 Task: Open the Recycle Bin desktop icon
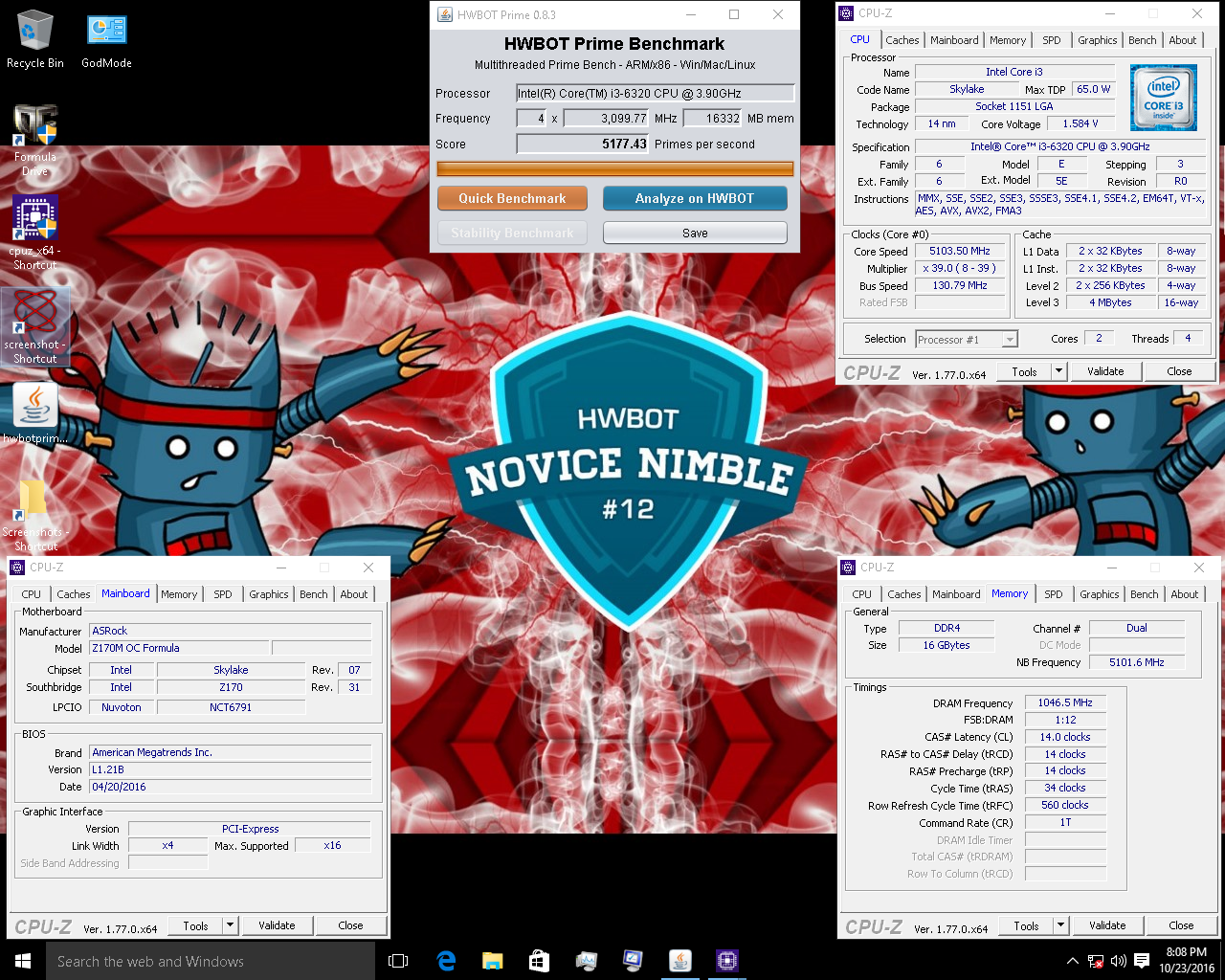pos(35,38)
